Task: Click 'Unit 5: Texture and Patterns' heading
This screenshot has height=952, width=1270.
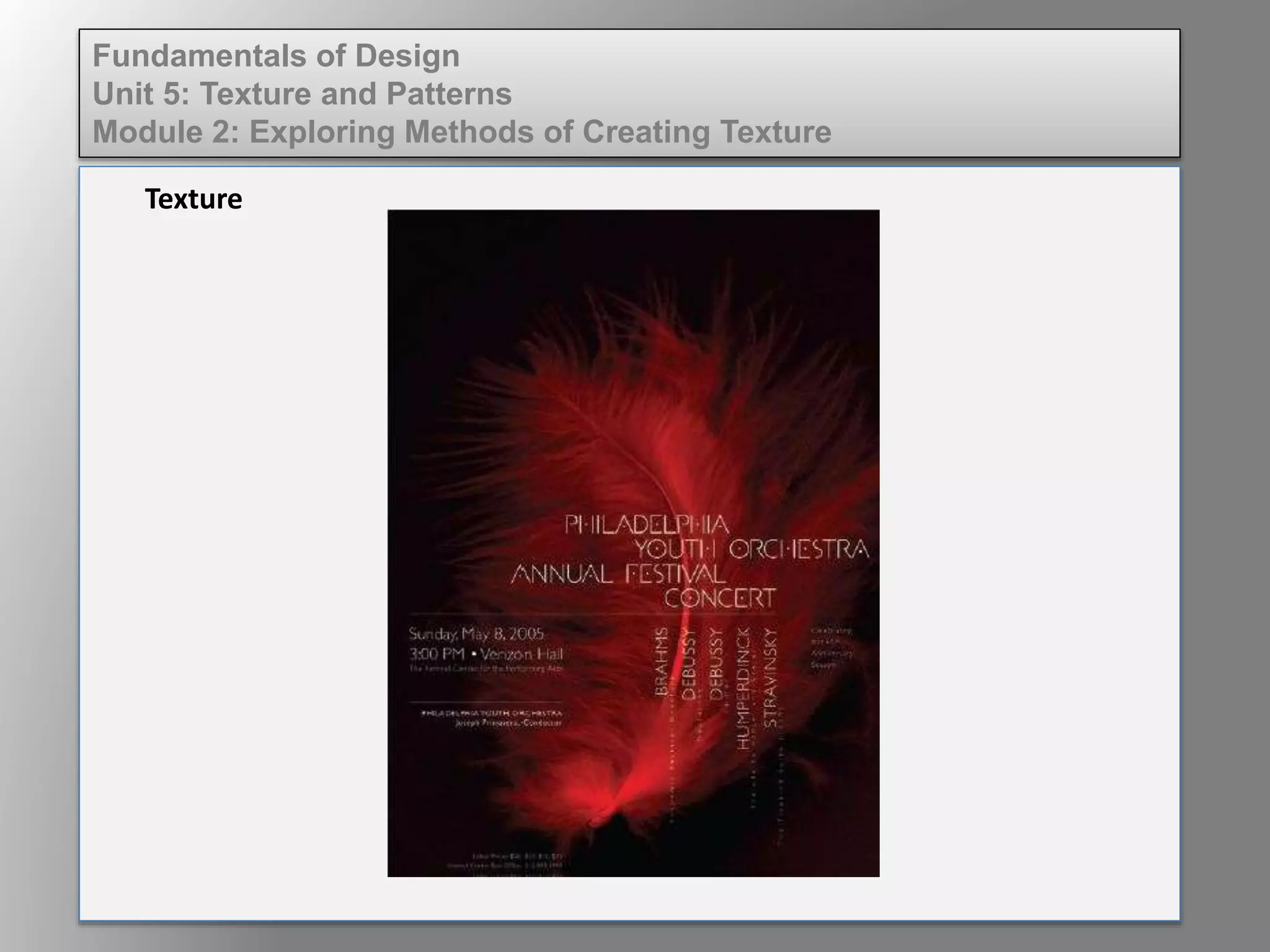Action: (302, 94)
